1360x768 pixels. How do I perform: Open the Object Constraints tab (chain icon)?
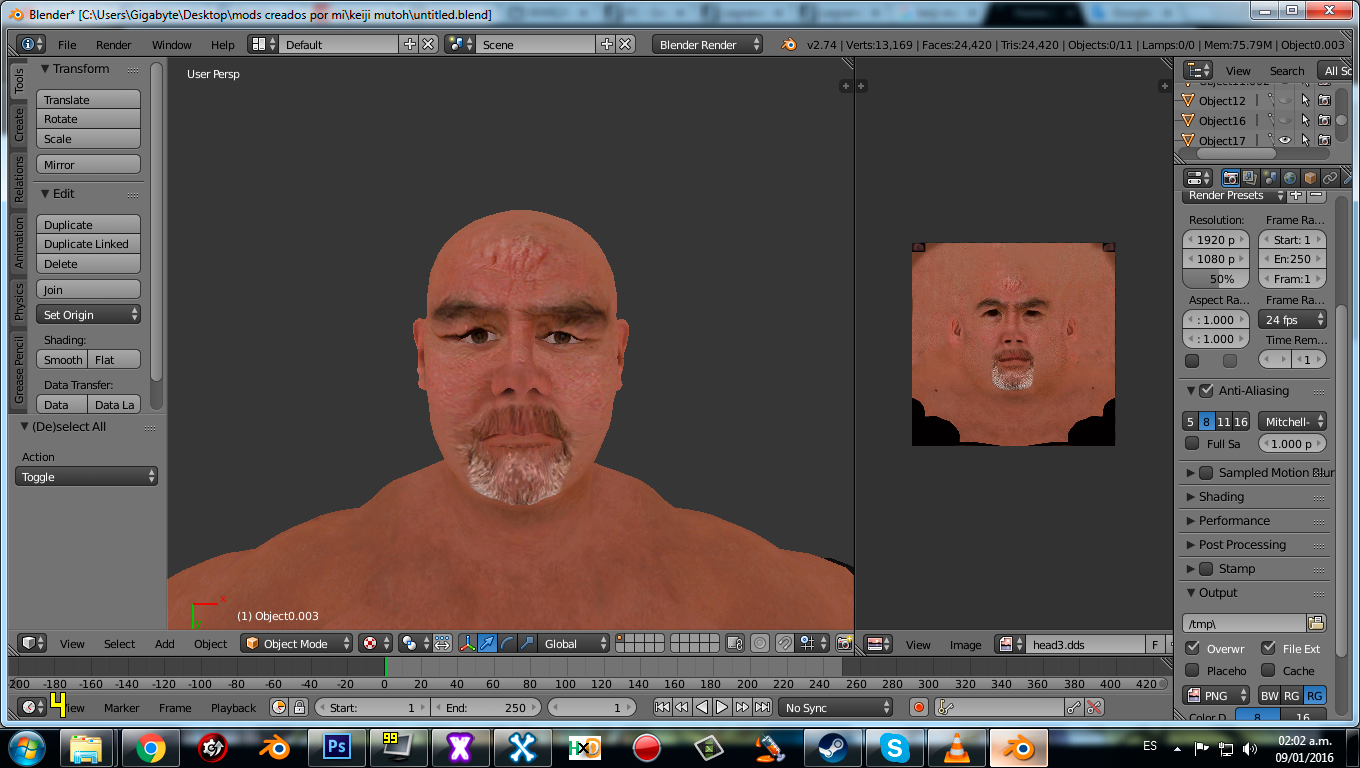[x=1330, y=178]
